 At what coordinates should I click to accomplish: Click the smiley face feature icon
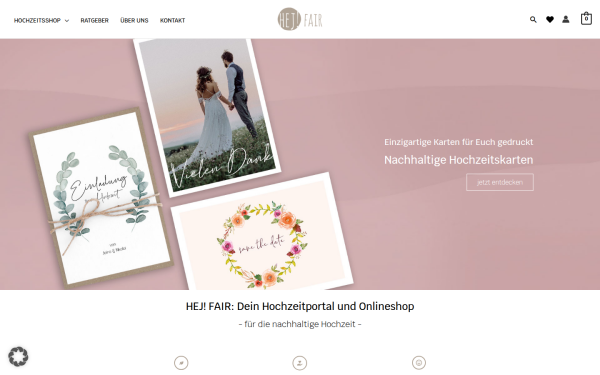pyautogui.click(x=419, y=363)
